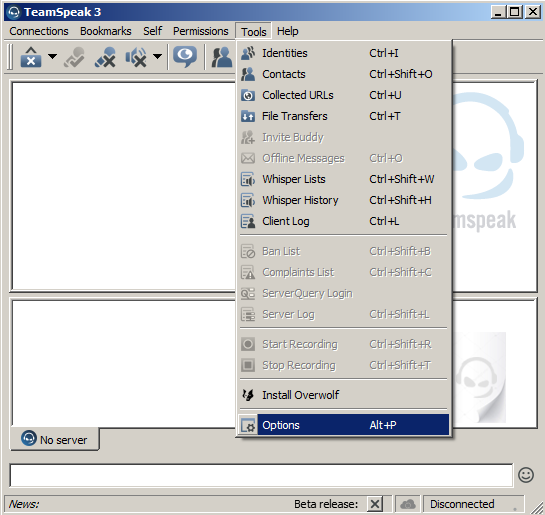Click the grayed-out away status toolbar icon
The image size is (545, 515).
pyautogui.click(x=74, y=57)
